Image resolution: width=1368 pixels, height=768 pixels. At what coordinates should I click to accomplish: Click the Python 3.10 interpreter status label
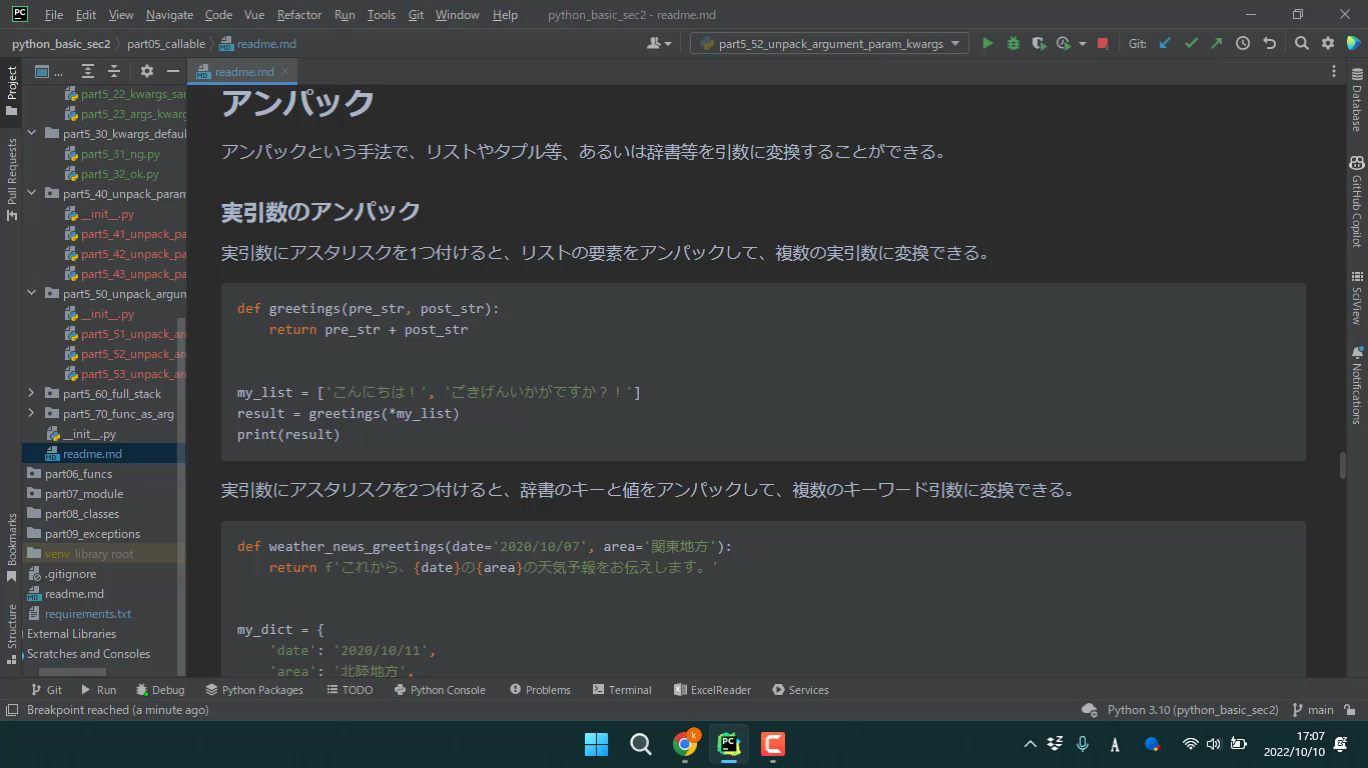[x=1192, y=710]
